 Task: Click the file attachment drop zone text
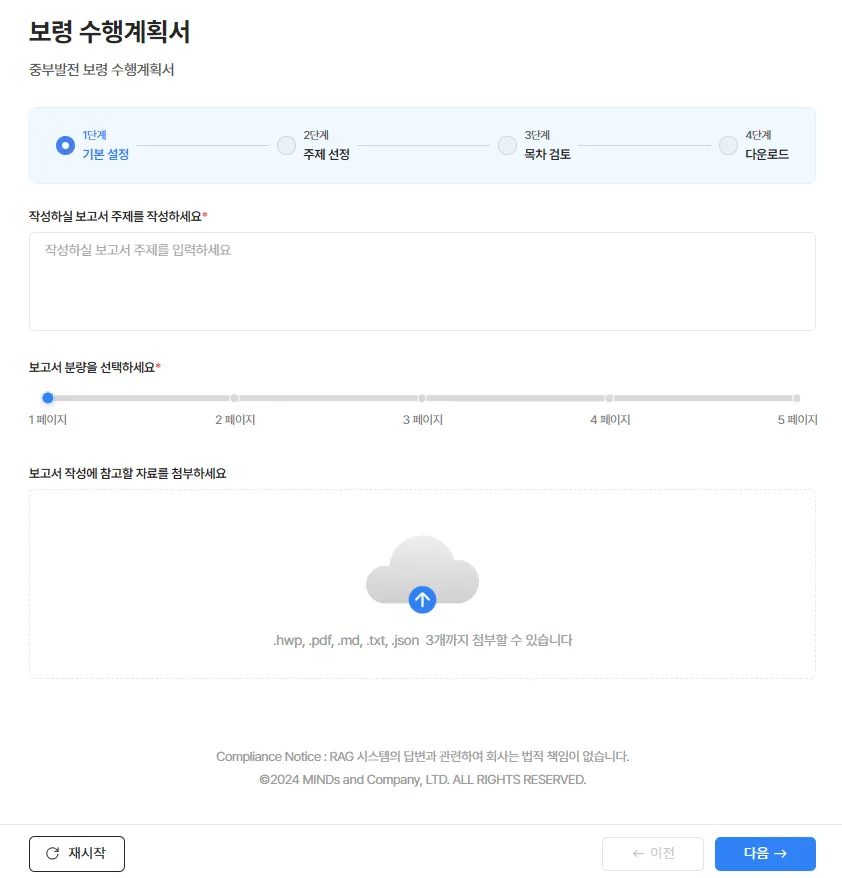pyautogui.click(x=422, y=640)
